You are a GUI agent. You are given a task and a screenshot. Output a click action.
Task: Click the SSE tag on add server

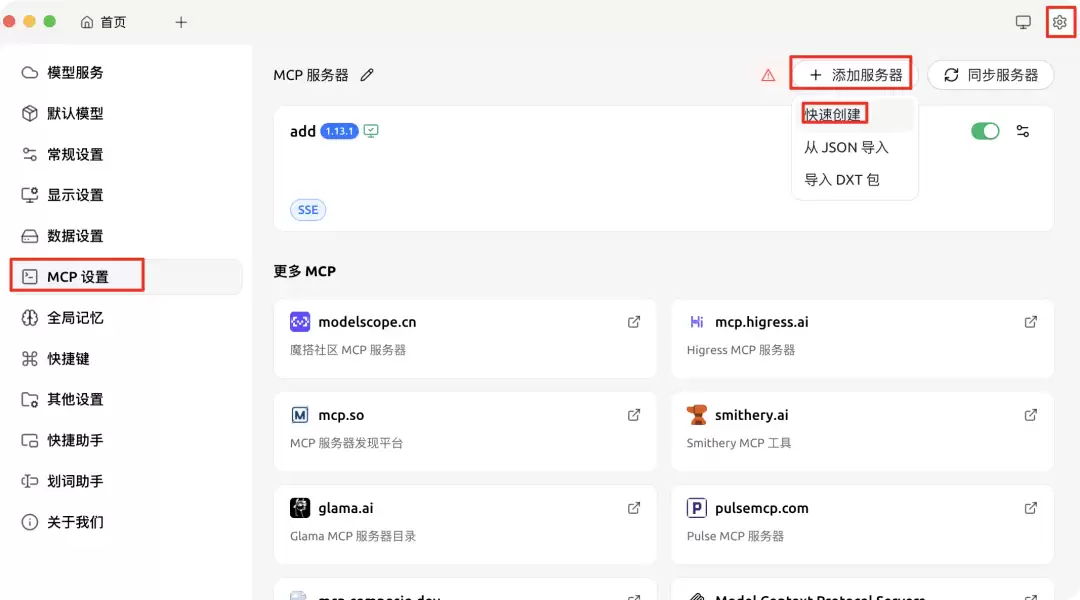[x=308, y=210]
